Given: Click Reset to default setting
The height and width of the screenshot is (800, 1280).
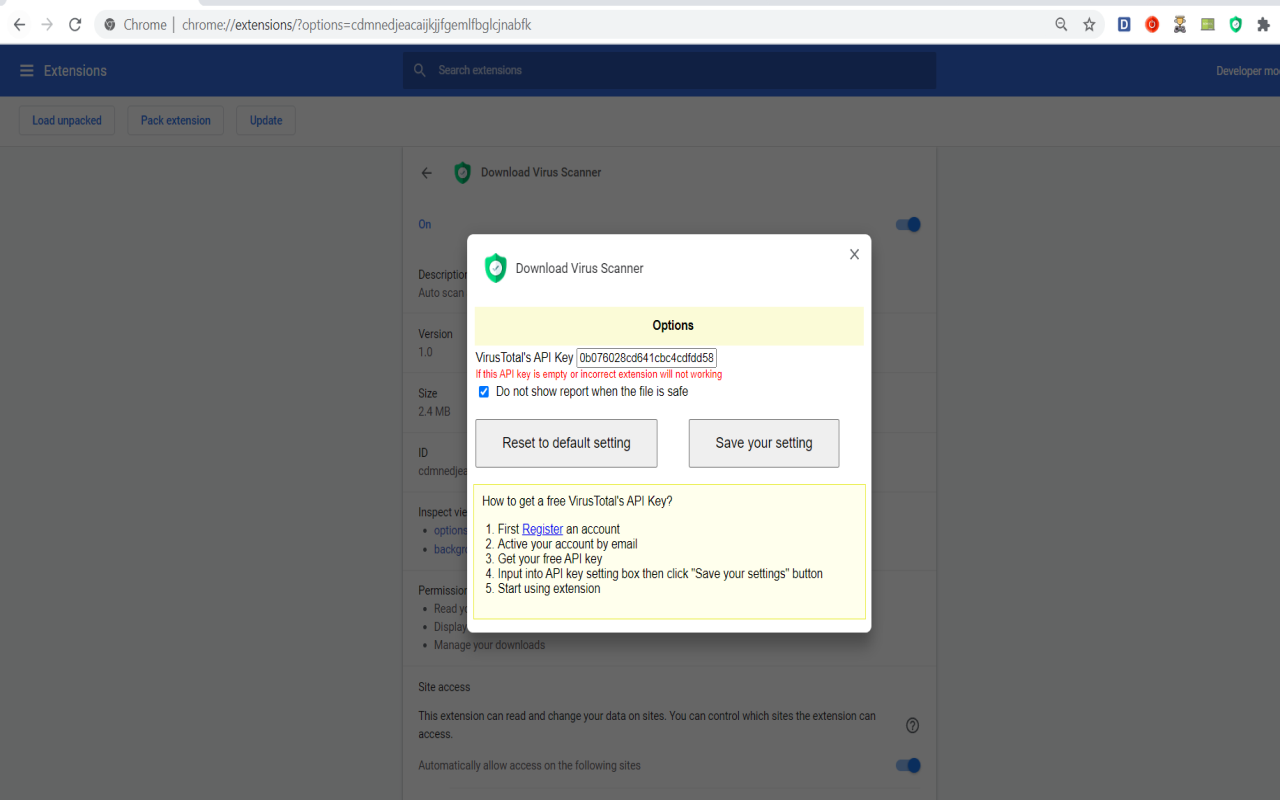Looking at the screenshot, I should tap(566, 443).
